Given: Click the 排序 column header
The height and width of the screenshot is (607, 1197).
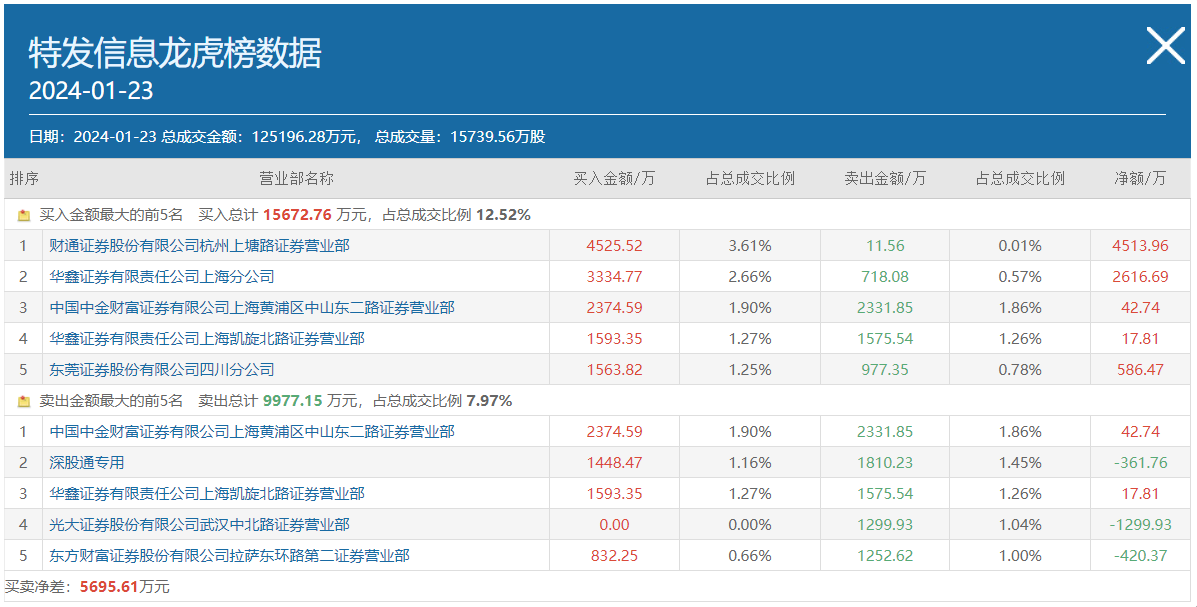Looking at the screenshot, I should point(24,179).
